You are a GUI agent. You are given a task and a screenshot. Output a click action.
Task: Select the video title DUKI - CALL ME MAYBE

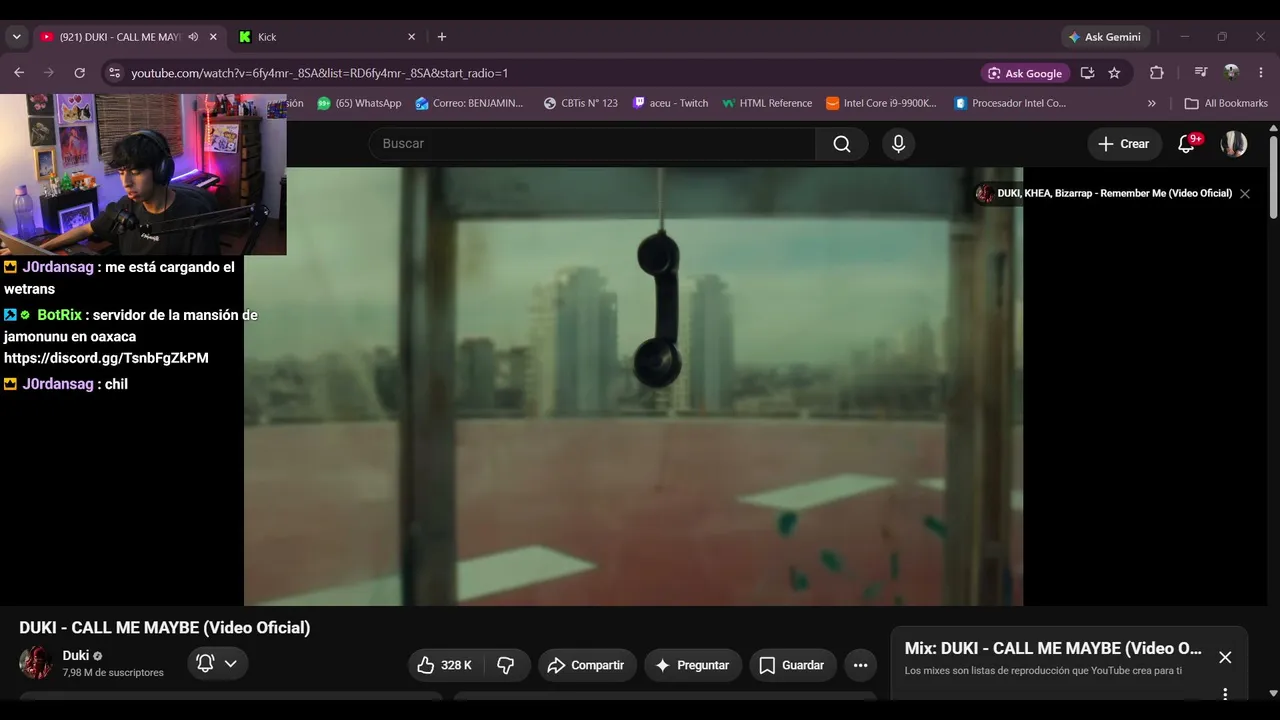pyautogui.click(x=165, y=628)
